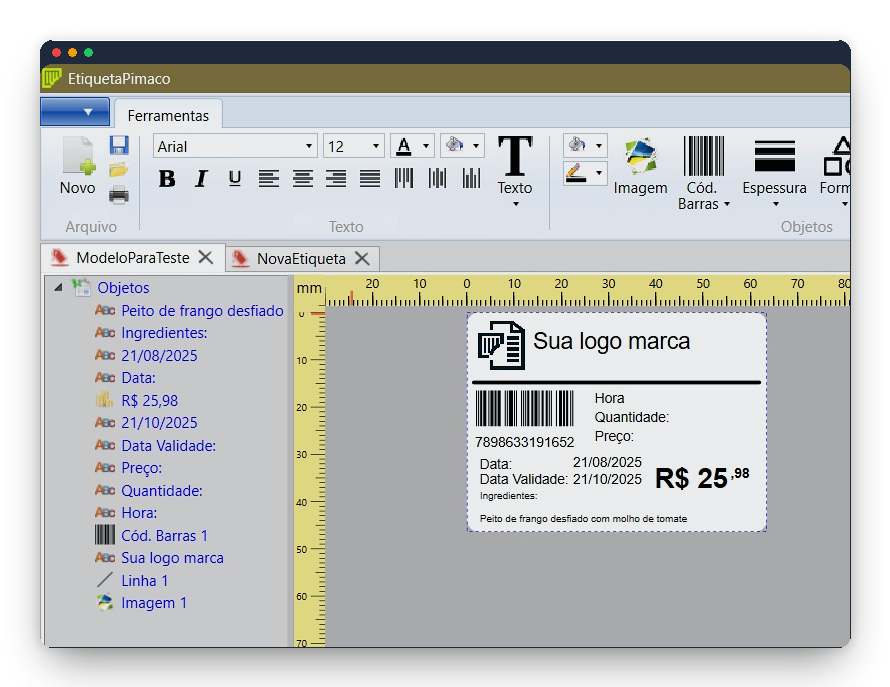
Task: Click the Cód. Barras barcode tool
Action: point(703,172)
